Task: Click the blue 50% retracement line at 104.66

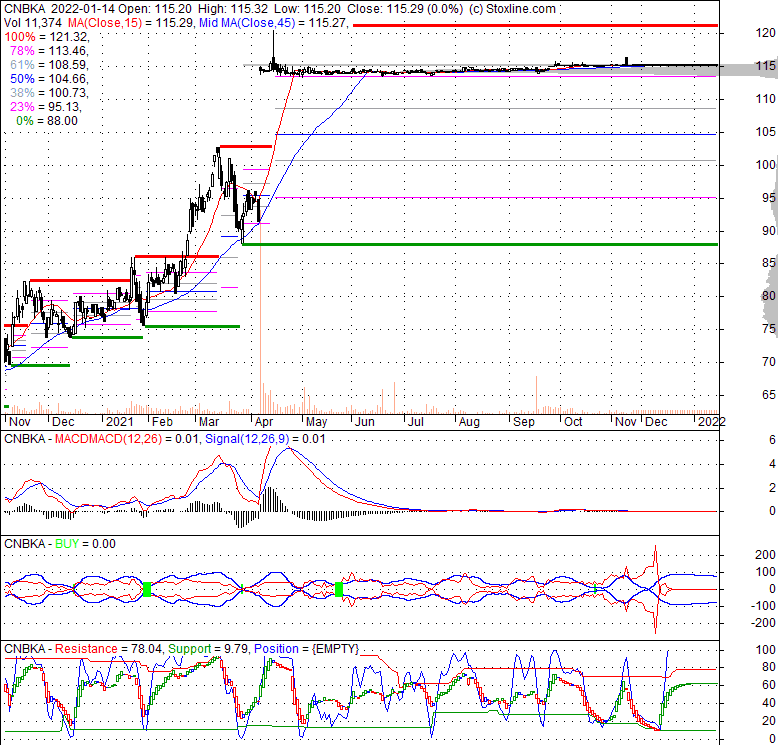Action: point(496,134)
